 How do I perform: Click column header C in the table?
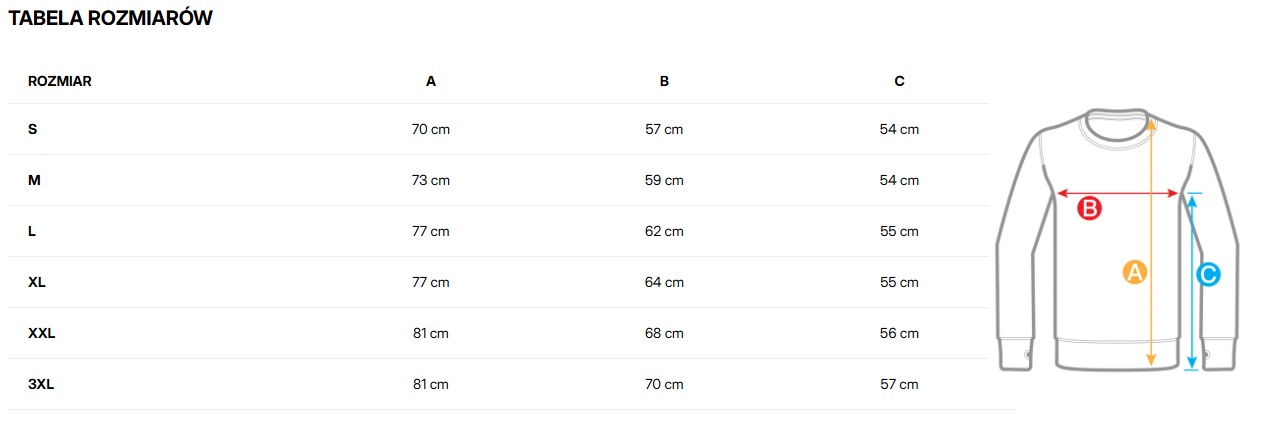coord(899,81)
